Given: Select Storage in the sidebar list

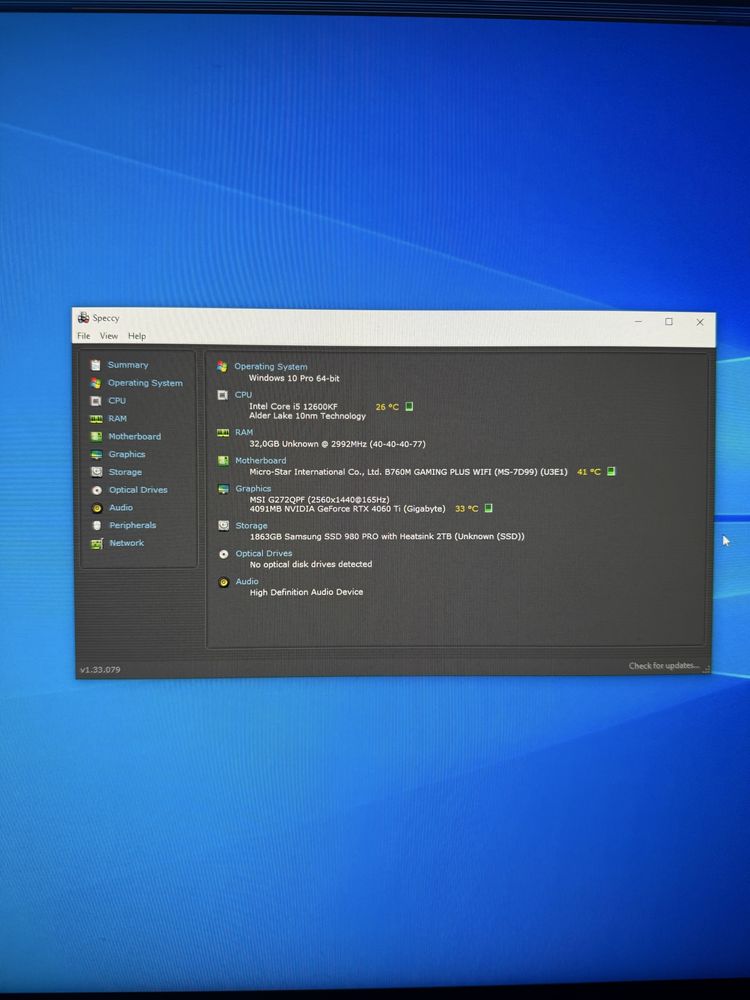Looking at the screenshot, I should [125, 472].
